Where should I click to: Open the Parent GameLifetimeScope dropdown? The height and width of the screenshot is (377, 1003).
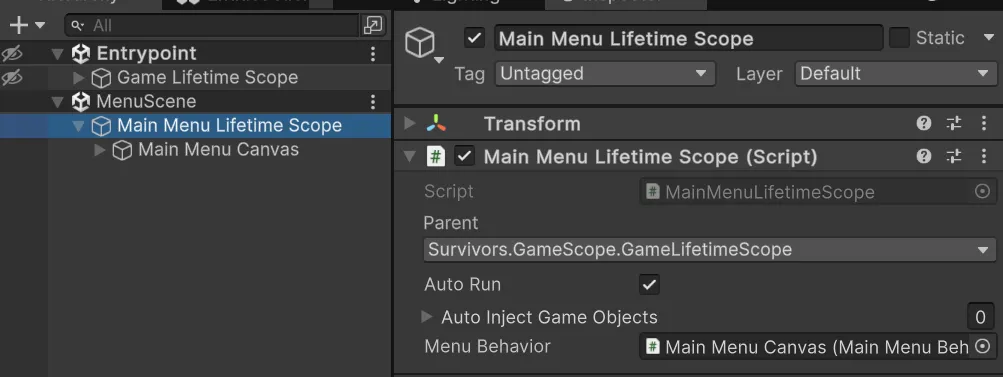coord(709,250)
